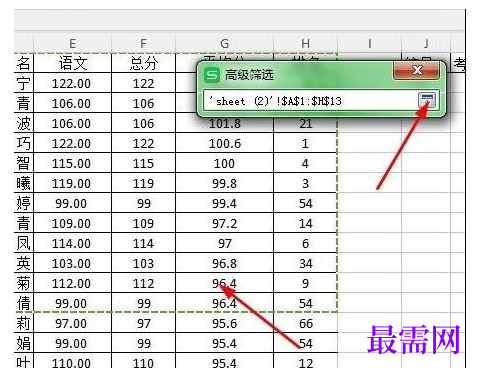Select column header E

[x=72, y=43]
